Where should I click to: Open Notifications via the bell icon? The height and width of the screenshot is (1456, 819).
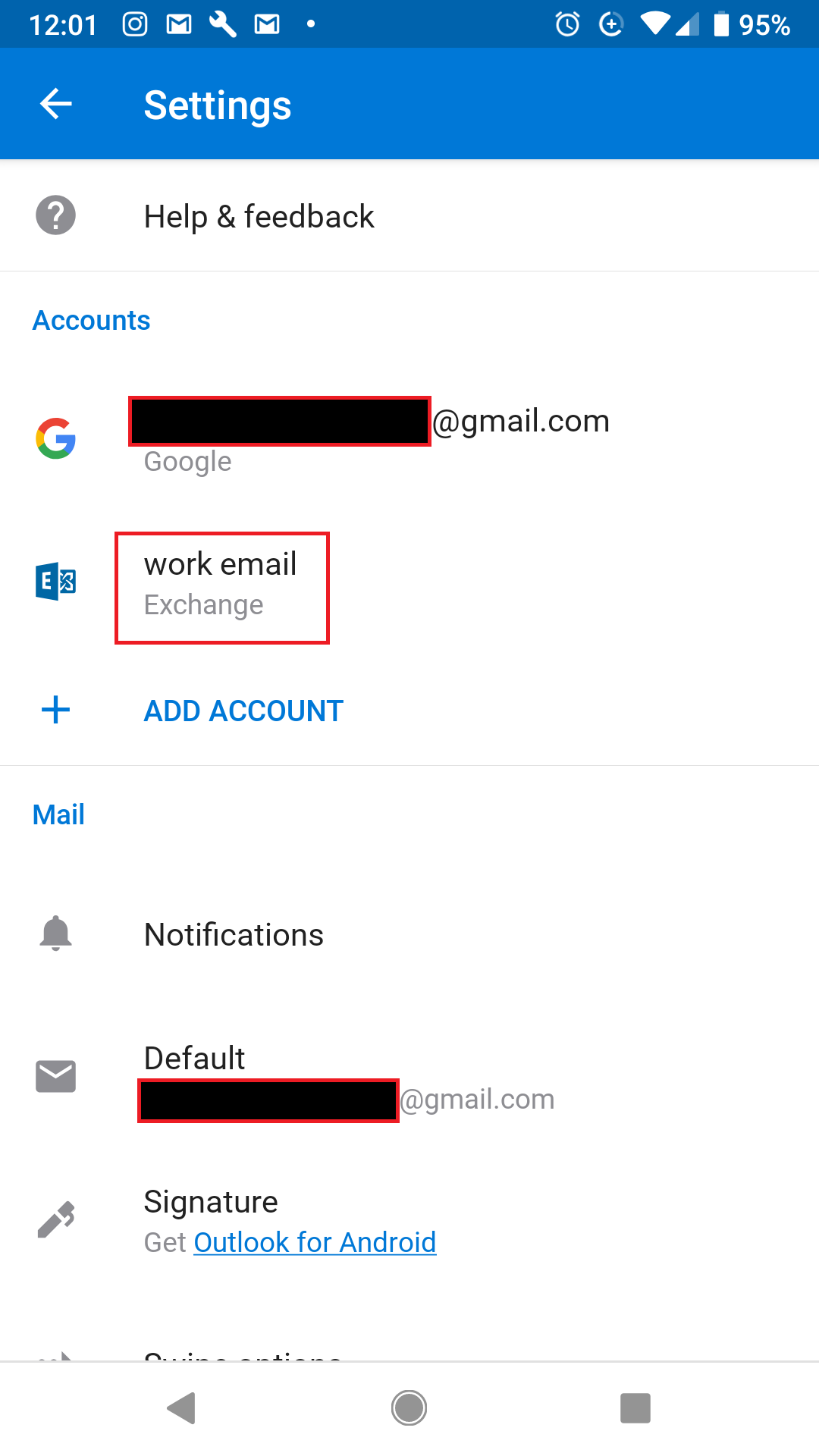[55, 934]
